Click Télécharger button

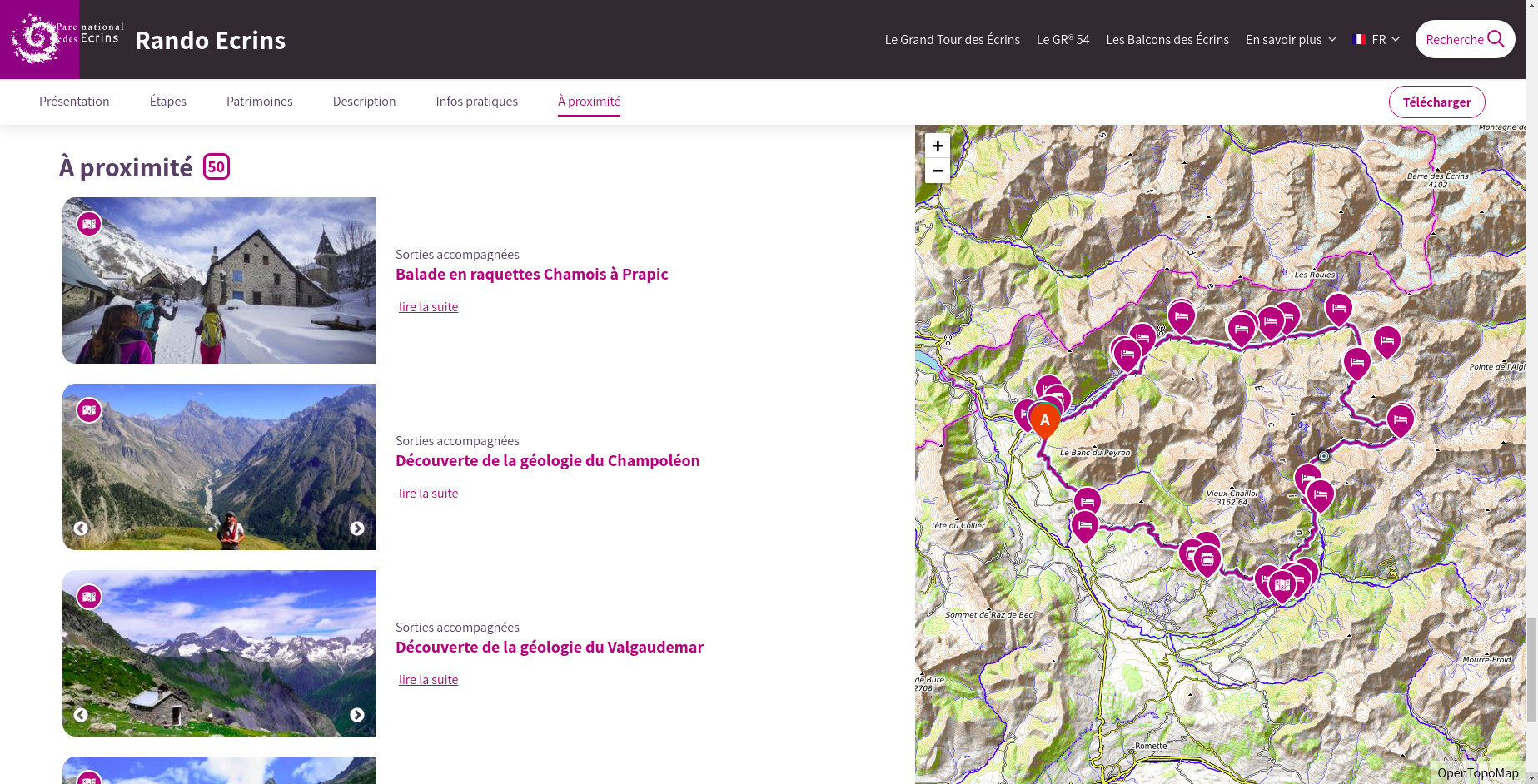pos(1436,102)
